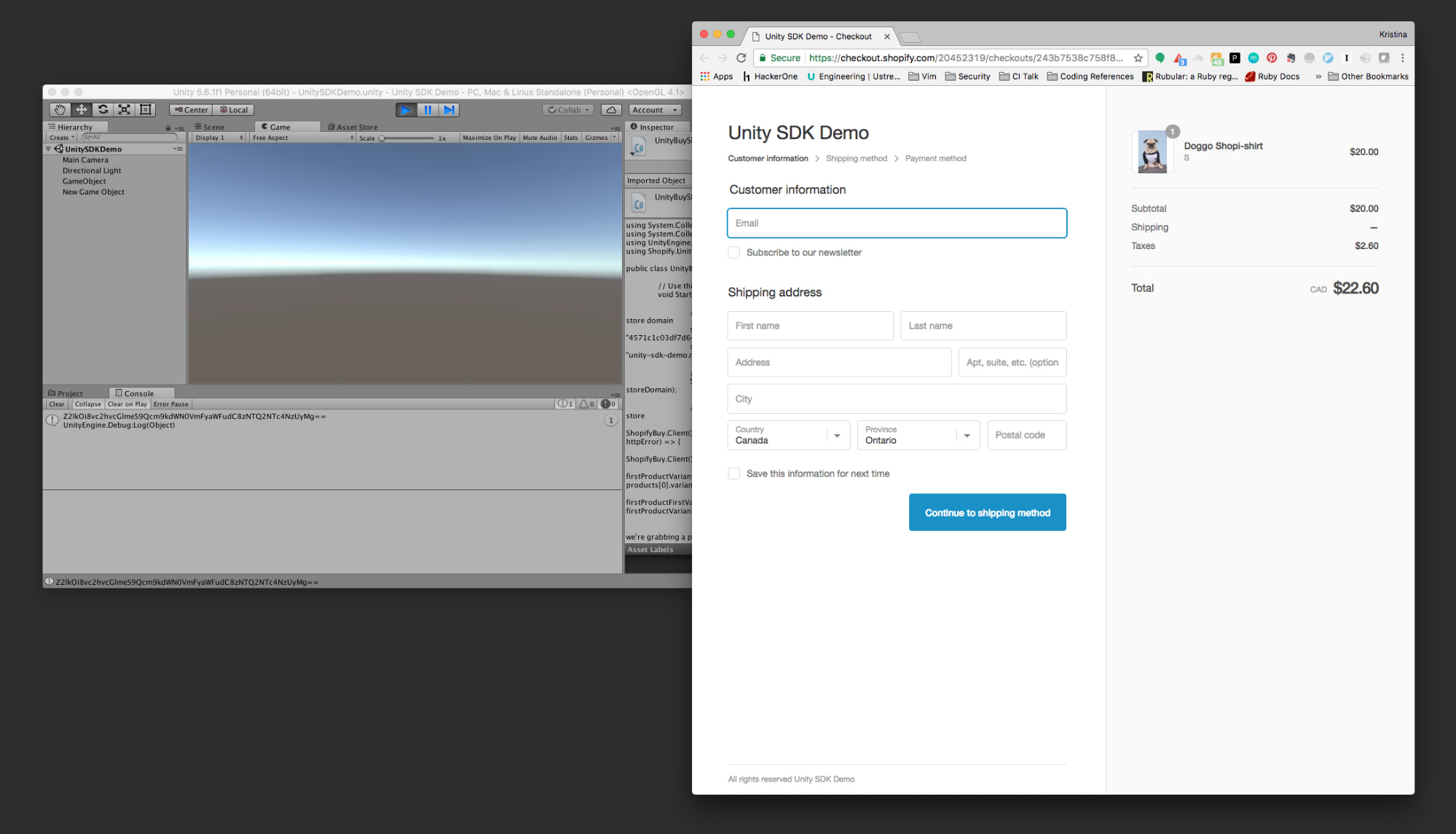Enable Subscribe to our newsletter
The image size is (1456, 834).
(733, 252)
